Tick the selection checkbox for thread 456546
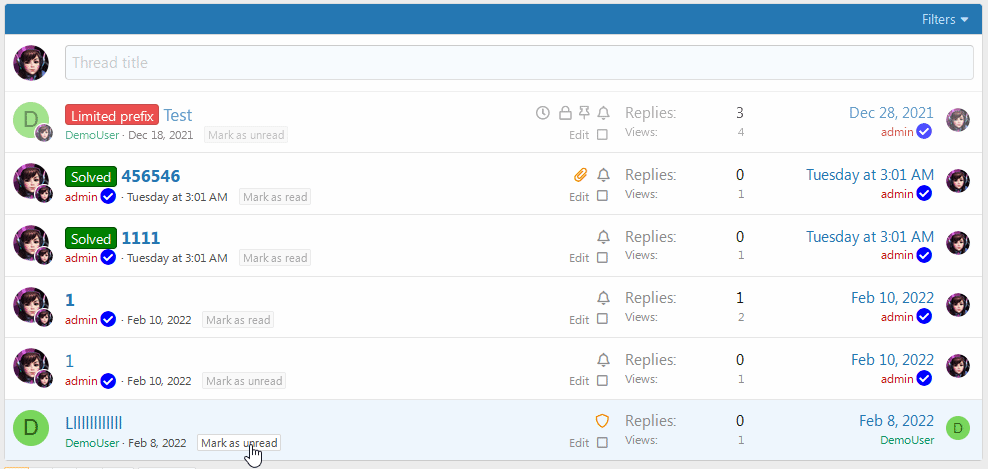The height and width of the screenshot is (469, 988). pos(602,197)
